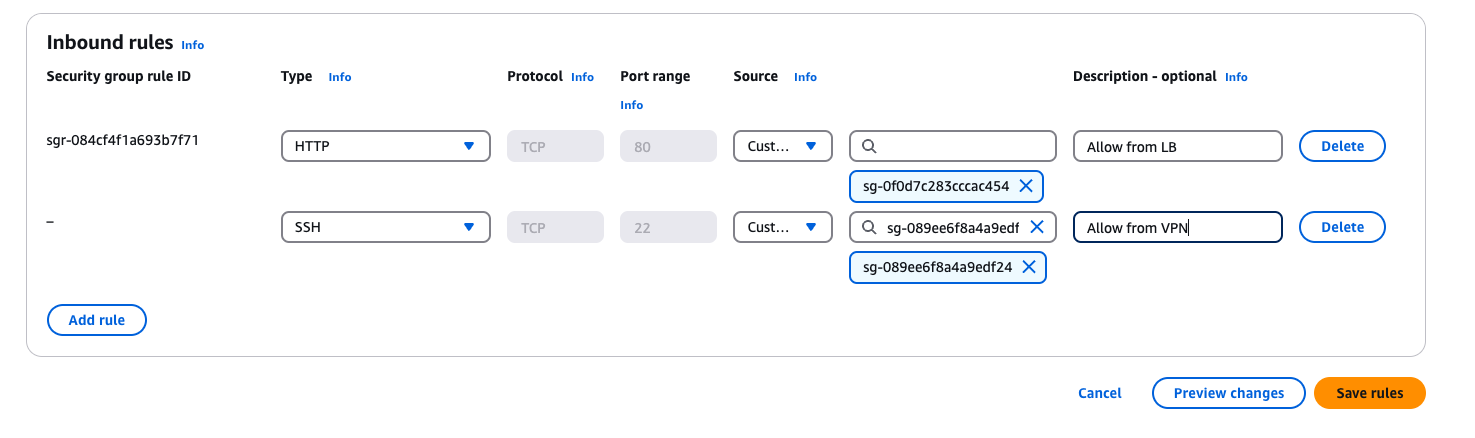The width and height of the screenshot is (1475, 438).
Task: Open the Info link next to Source
Action: (805, 77)
